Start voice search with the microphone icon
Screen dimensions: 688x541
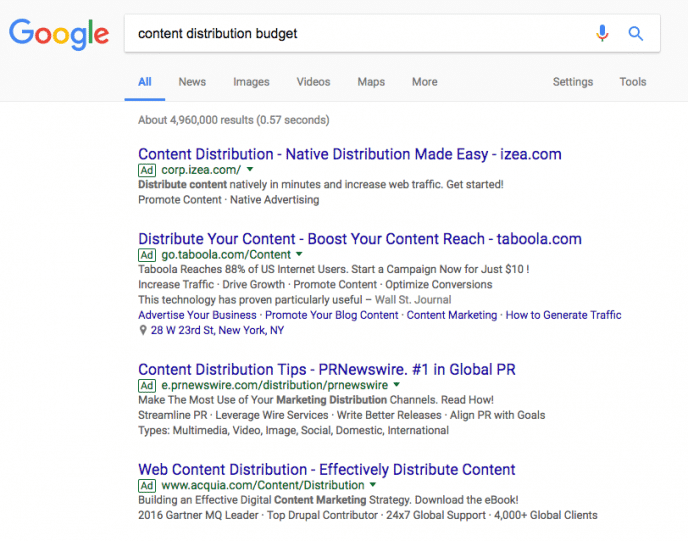pyautogui.click(x=602, y=33)
